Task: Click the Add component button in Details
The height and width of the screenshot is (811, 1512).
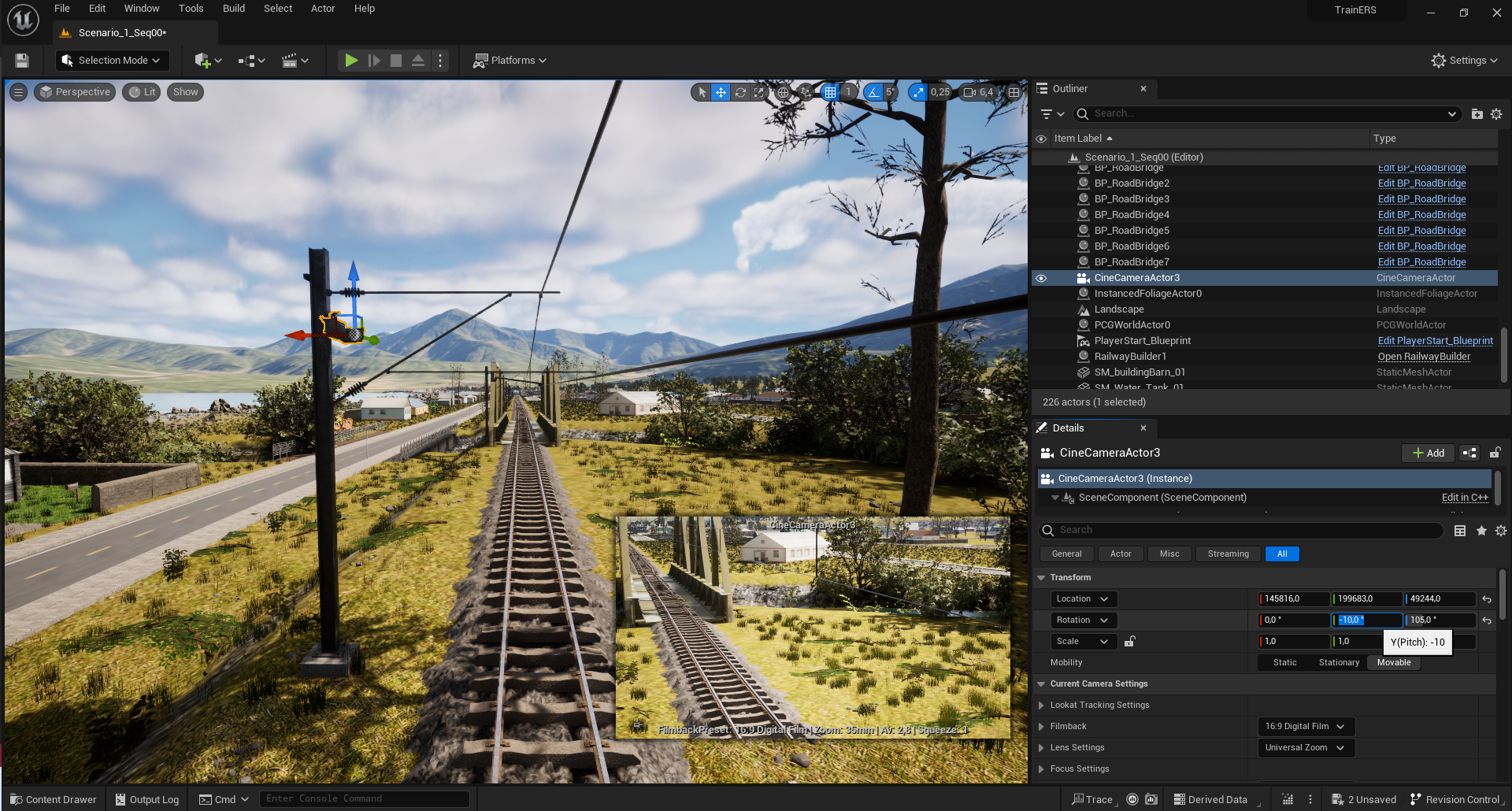Action: (x=1428, y=453)
